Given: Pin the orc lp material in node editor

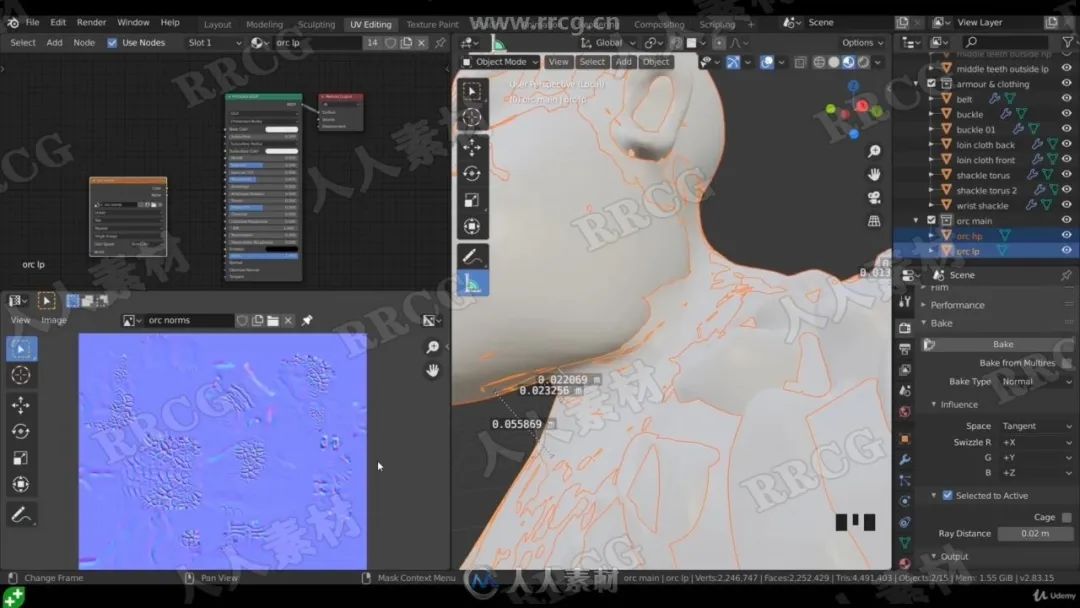Looking at the screenshot, I should [x=440, y=43].
